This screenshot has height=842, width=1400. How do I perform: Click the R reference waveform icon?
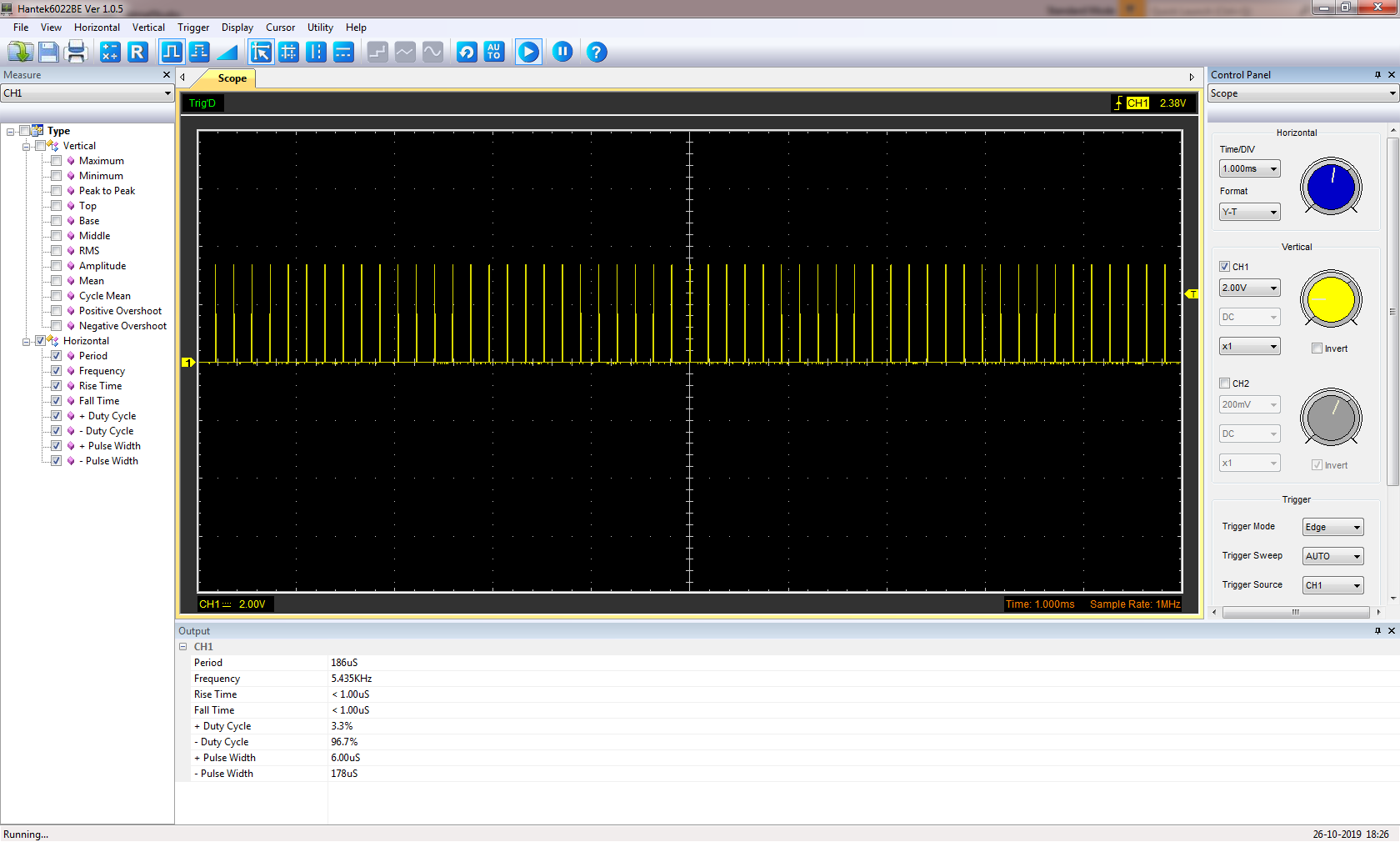137,52
